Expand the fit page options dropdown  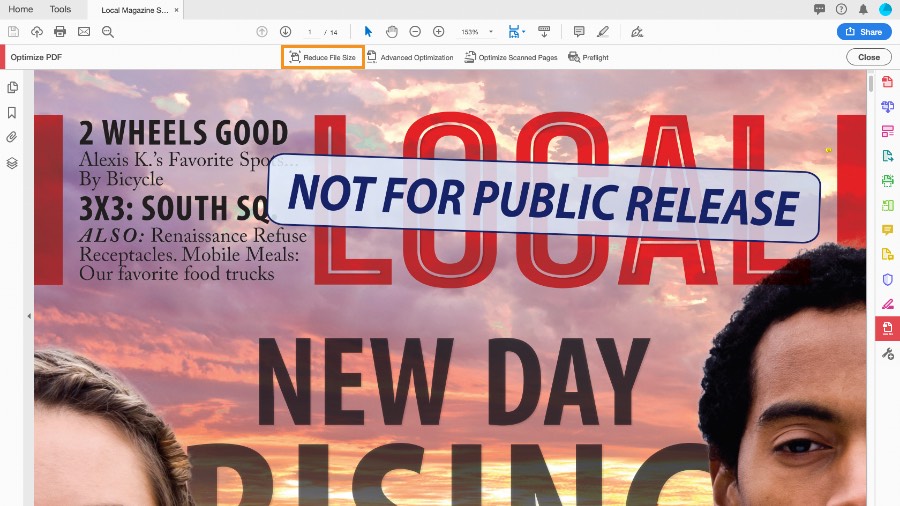click(x=523, y=32)
